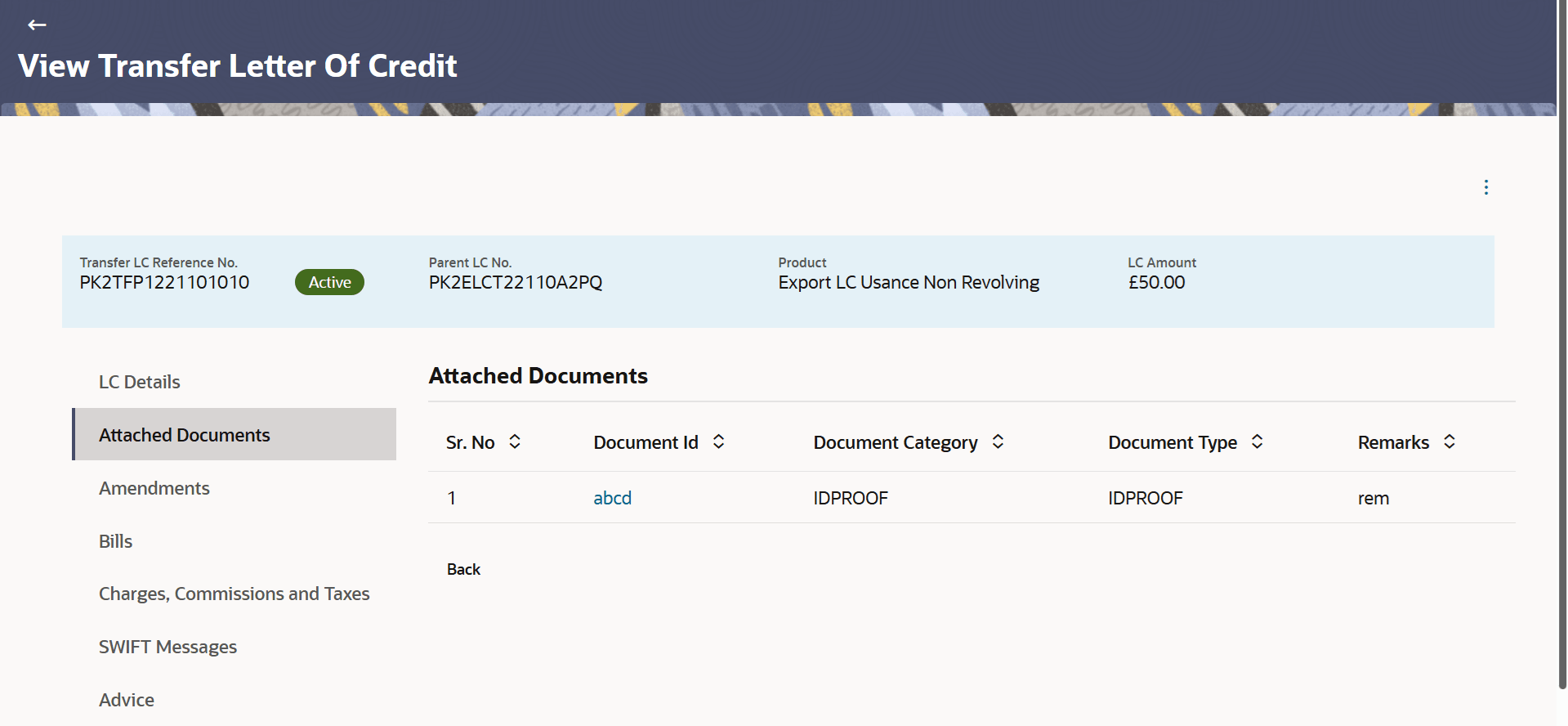This screenshot has height=726, width=1568.
Task: Open the abcd document link
Action: [x=612, y=498]
